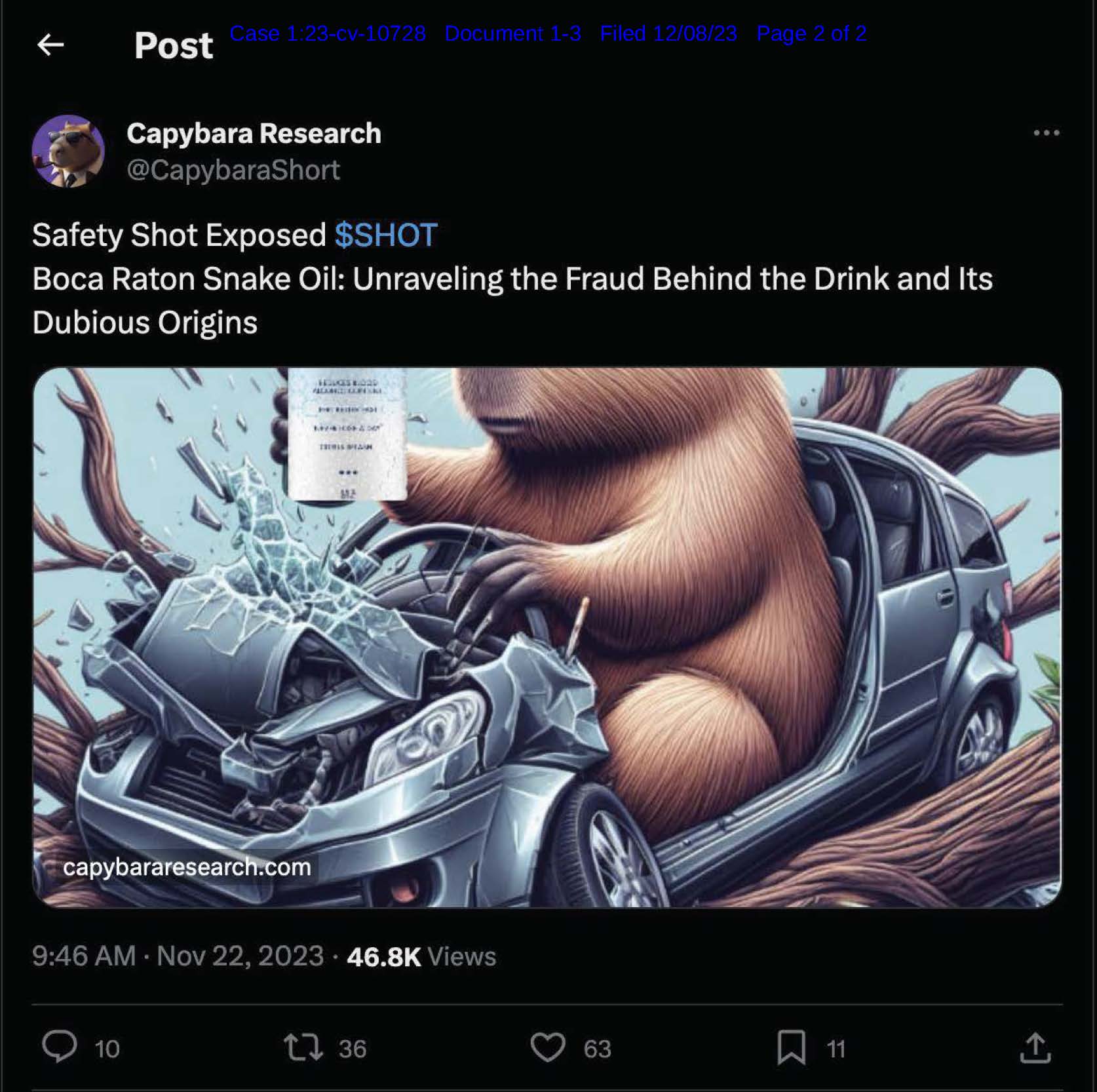Open the Capybara Research profile avatar
The width and height of the screenshot is (1097, 1092).
68,151
